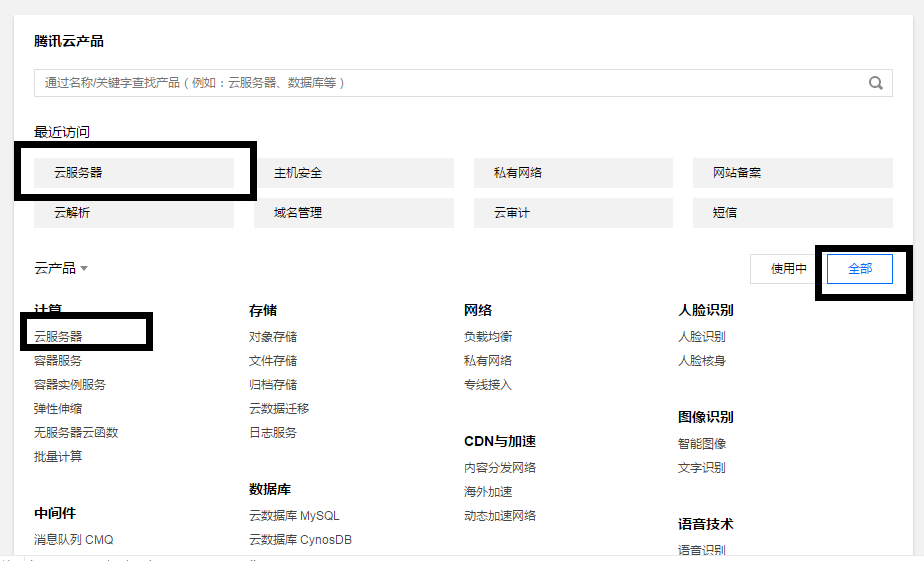Click 人脸识别 link below the 人脸识别 heading
The height and width of the screenshot is (561, 924).
point(702,336)
